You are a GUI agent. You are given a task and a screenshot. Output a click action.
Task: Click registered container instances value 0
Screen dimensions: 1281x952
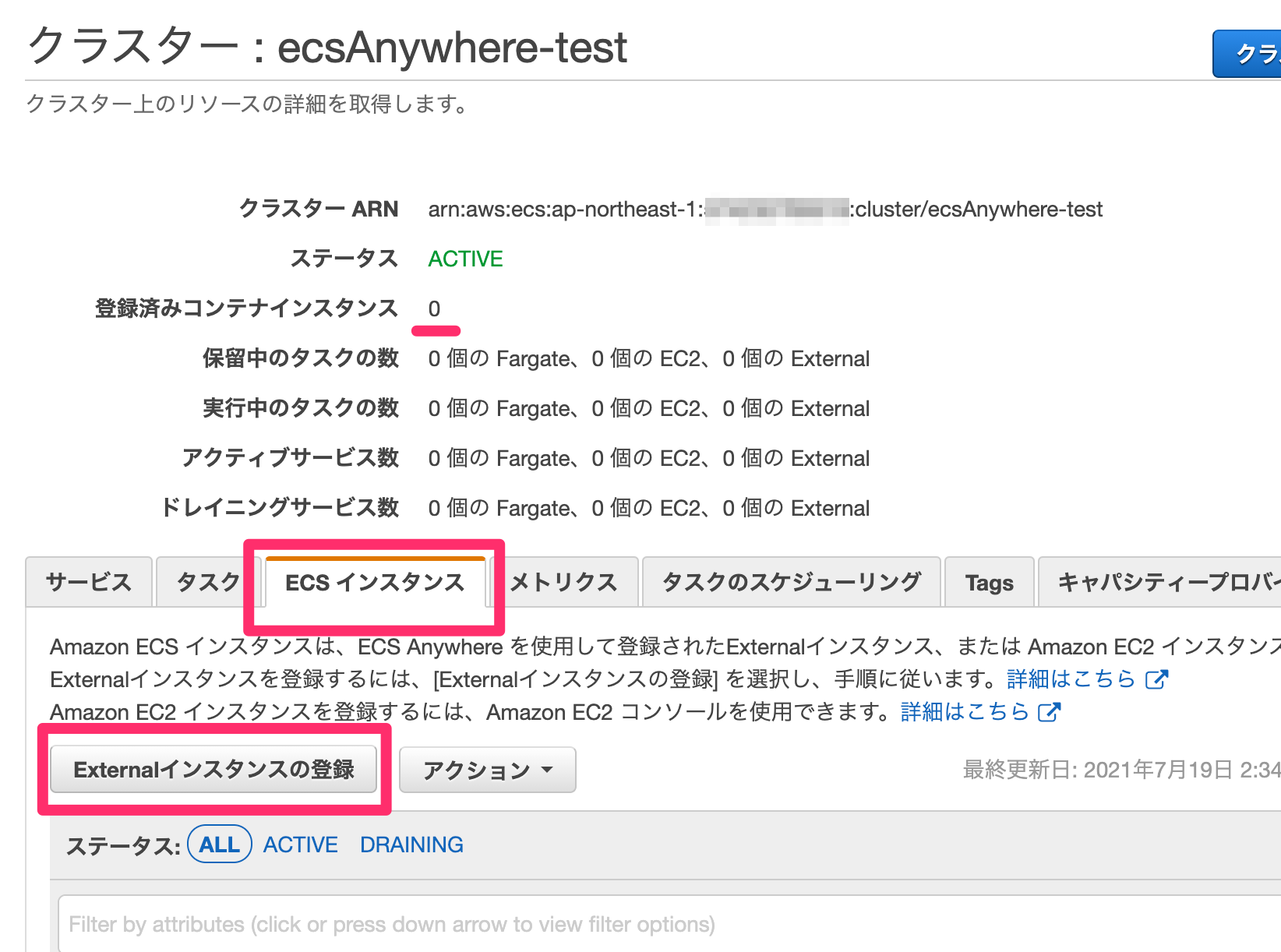click(x=434, y=309)
